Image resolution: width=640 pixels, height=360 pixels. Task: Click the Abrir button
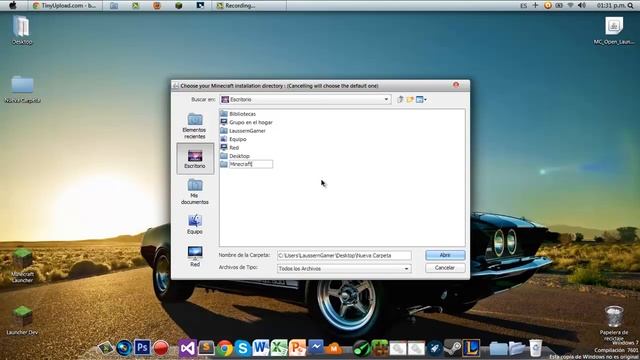pyautogui.click(x=445, y=255)
